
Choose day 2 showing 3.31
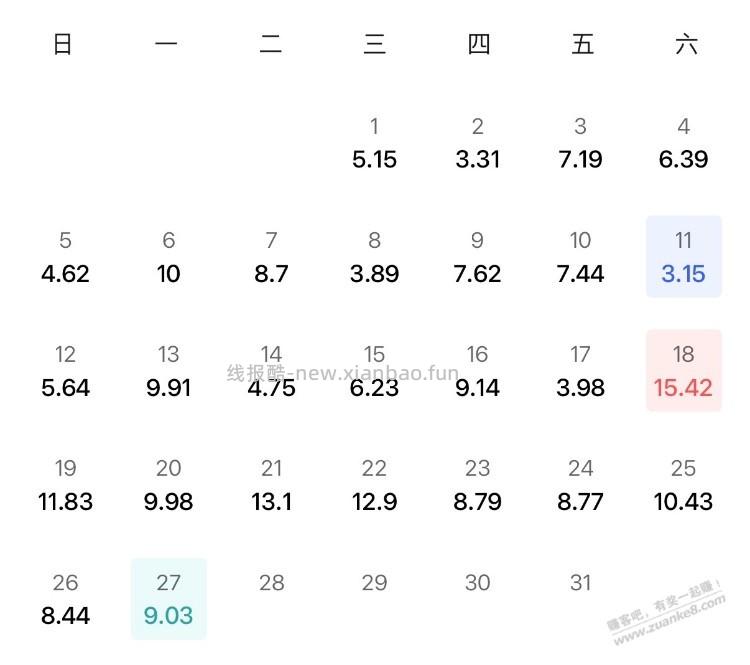pyautogui.click(x=477, y=143)
